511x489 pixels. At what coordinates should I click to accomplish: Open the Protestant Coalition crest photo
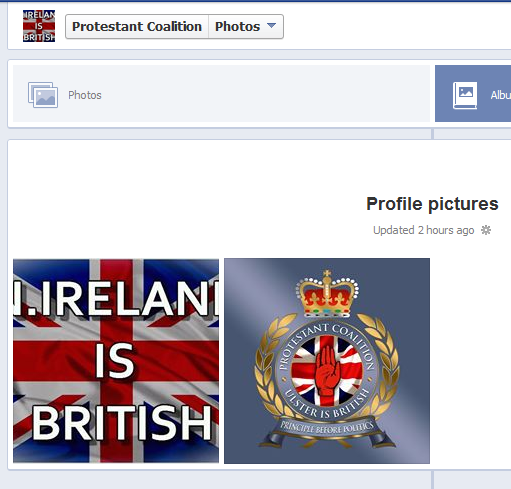[x=327, y=361]
